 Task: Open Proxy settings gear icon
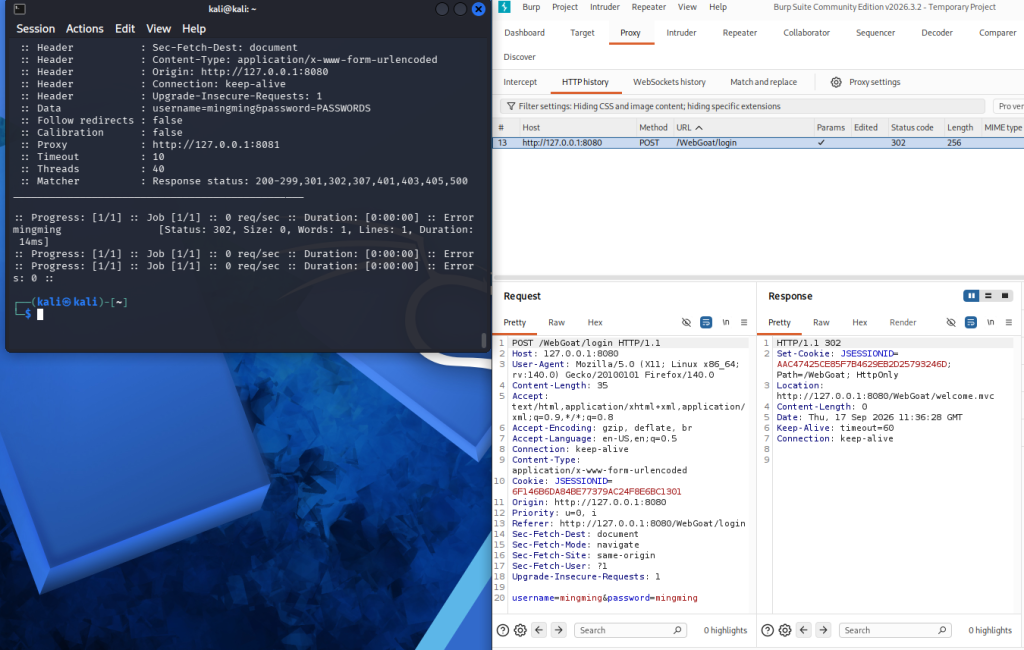pyautogui.click(x=836, y=82)
